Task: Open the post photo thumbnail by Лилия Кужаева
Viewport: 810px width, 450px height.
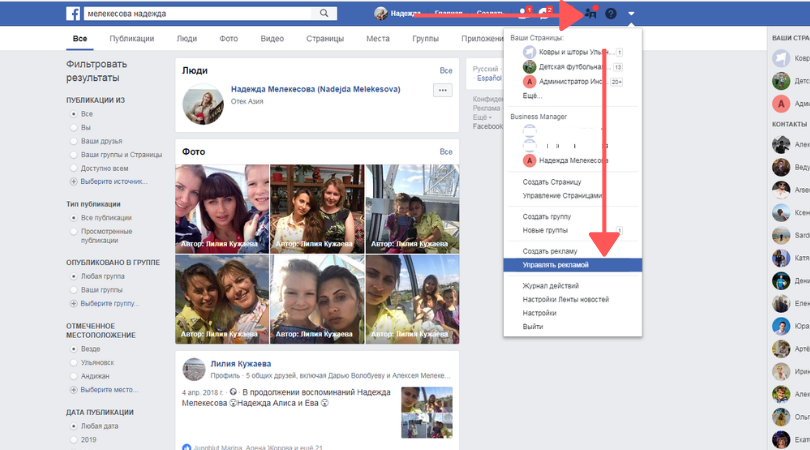Action: (x=427, y=412)
